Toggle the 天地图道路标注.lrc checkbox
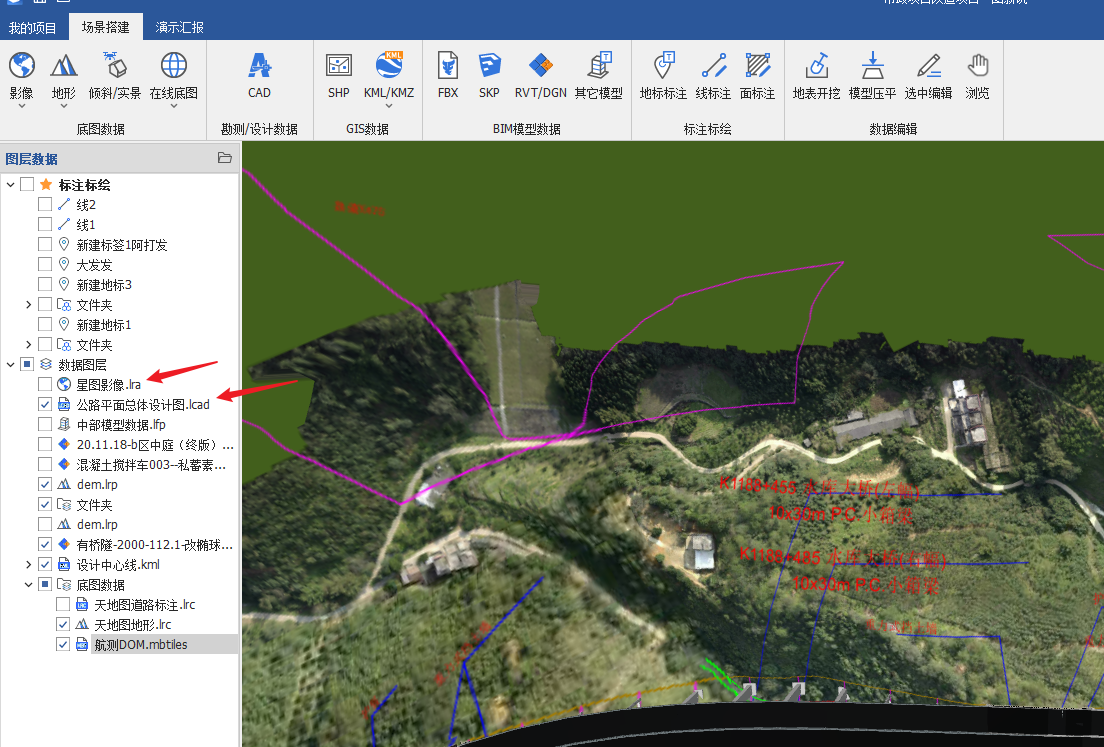 tap(63, 605)
